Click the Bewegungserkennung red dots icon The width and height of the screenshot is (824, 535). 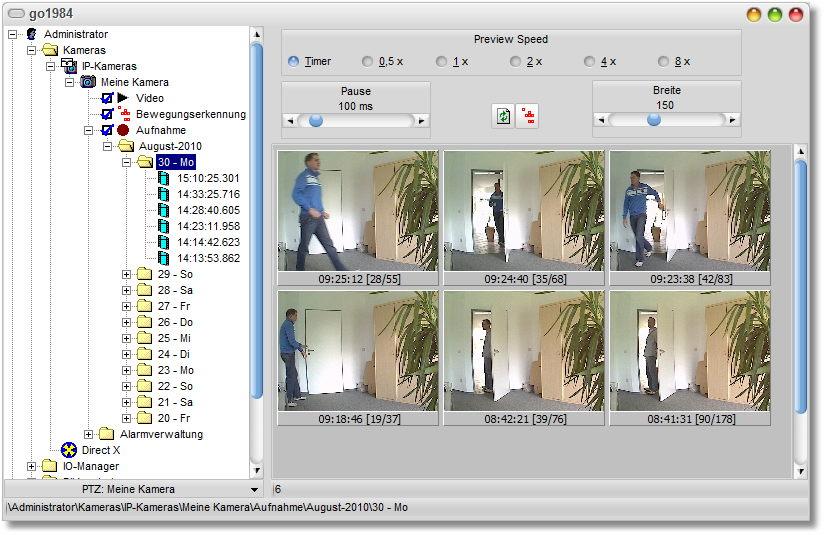[x=124, y=114]
